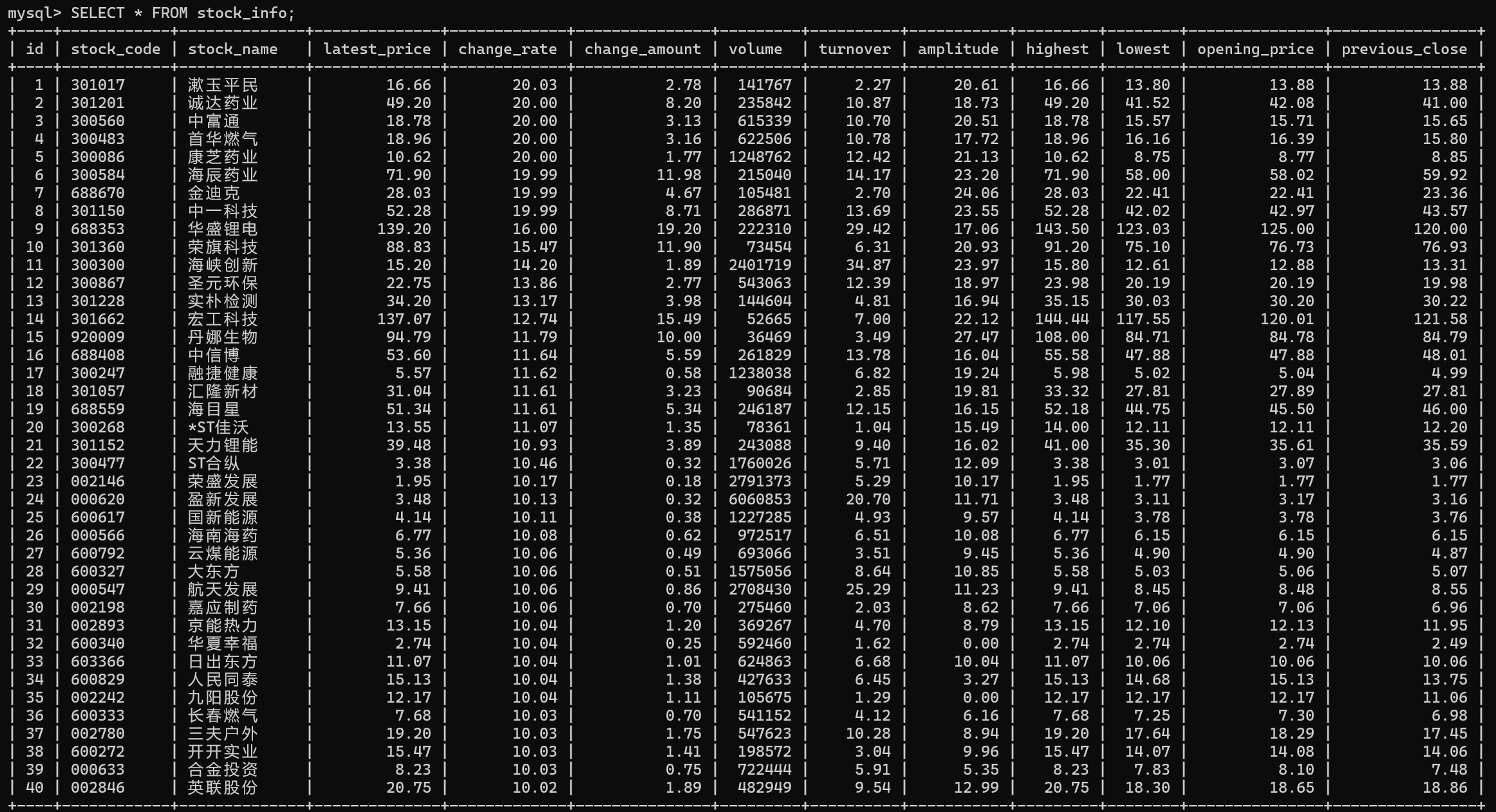Click stock name 长春燃气

222,715
